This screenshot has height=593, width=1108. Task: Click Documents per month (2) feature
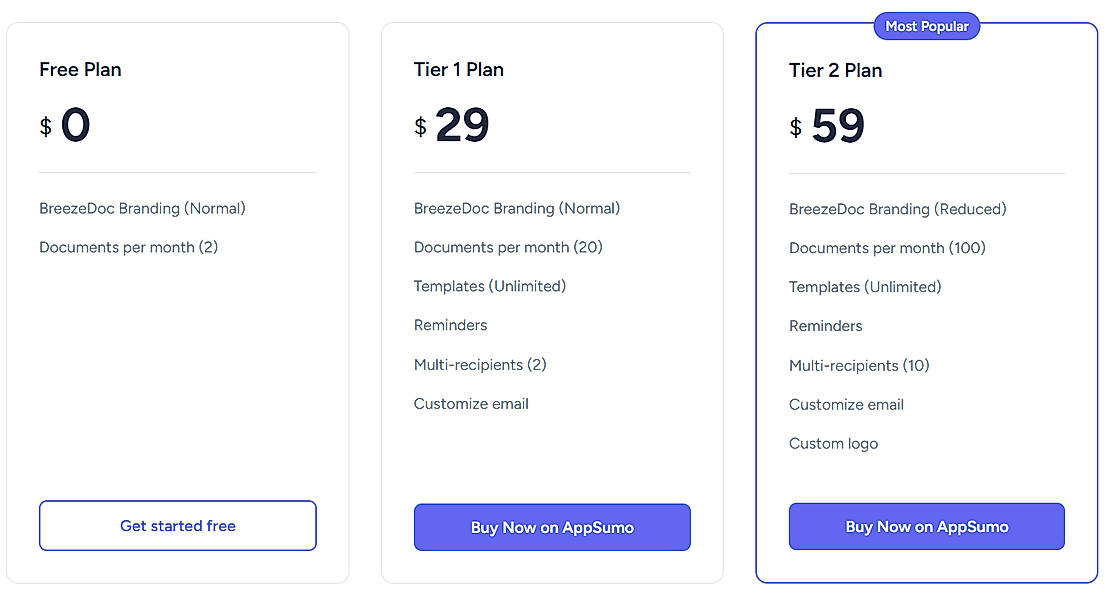(x=128, y=247)
